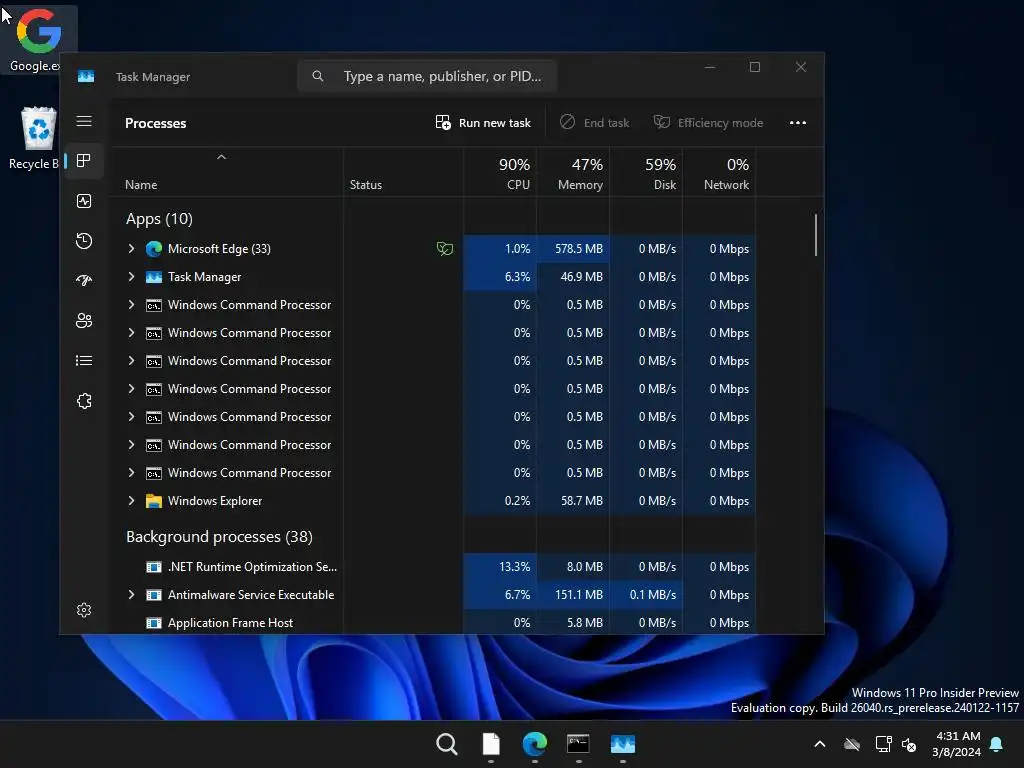The width and height of the screenshot is (1024, 768).
Task: Click the Task Manager title bar icon
Action: click(86, 76)
